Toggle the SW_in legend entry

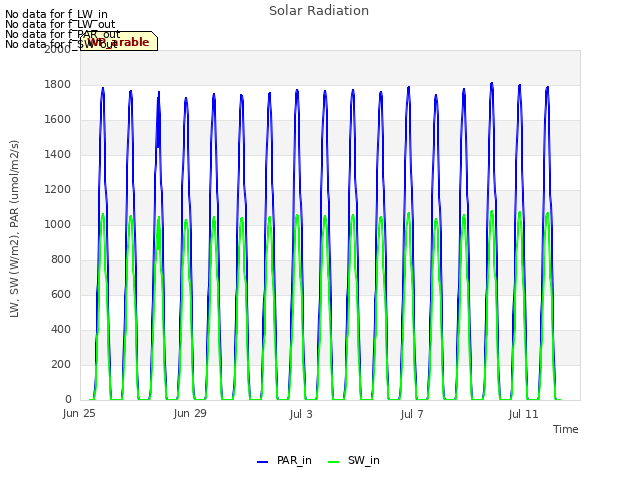[353, 460]
